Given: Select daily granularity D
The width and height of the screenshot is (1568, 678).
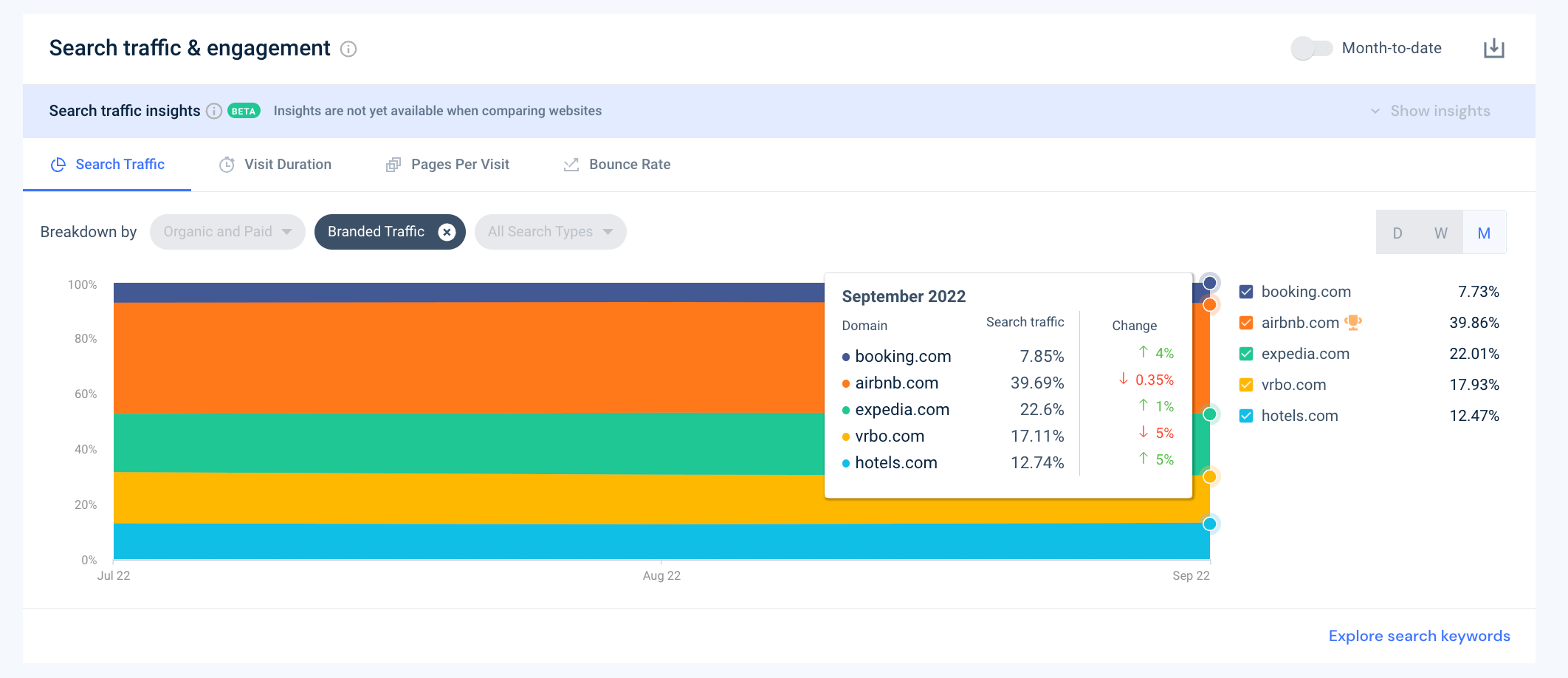Looking at the screenshot, I should tap(1397, 233).
